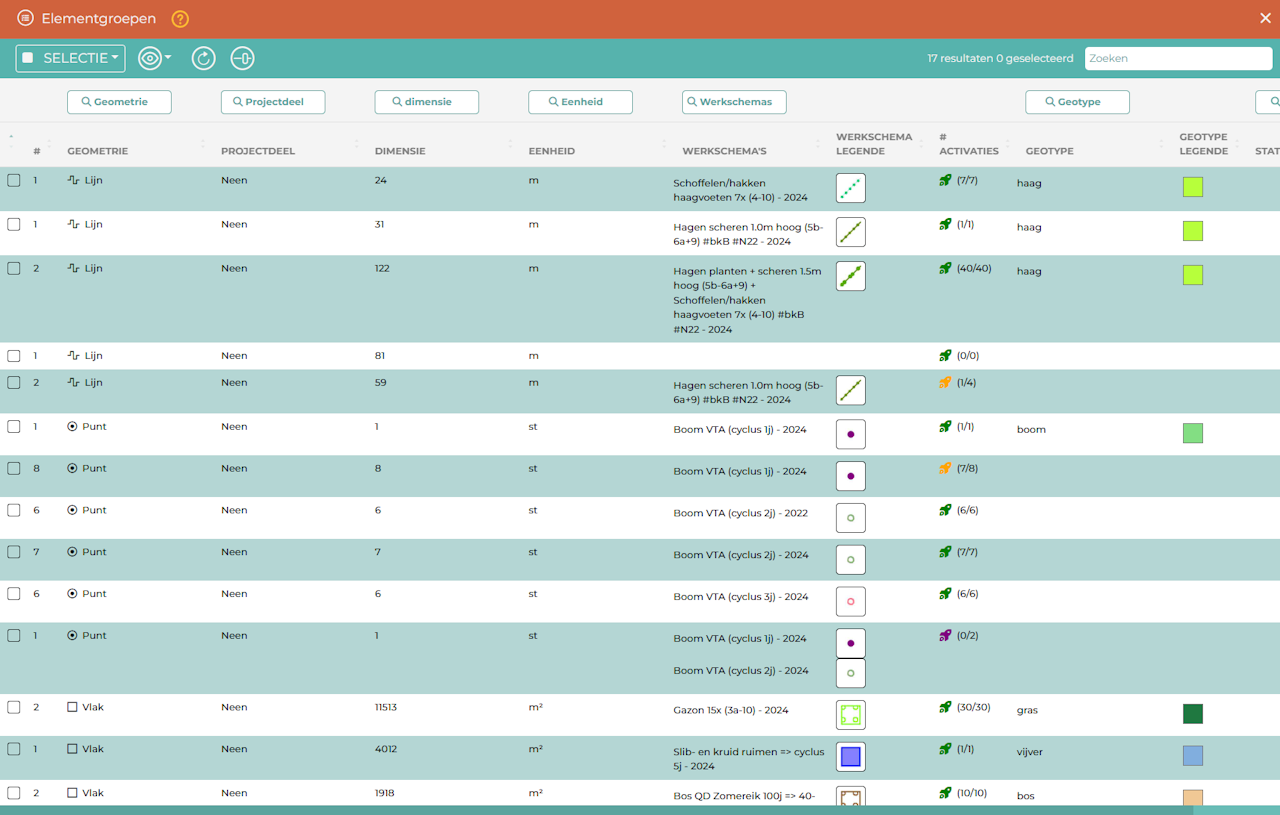Tick the checkbox for the 11513 m² Vlak row
The height and width of the screenshot is (815, 1280).
coord(14,707)
